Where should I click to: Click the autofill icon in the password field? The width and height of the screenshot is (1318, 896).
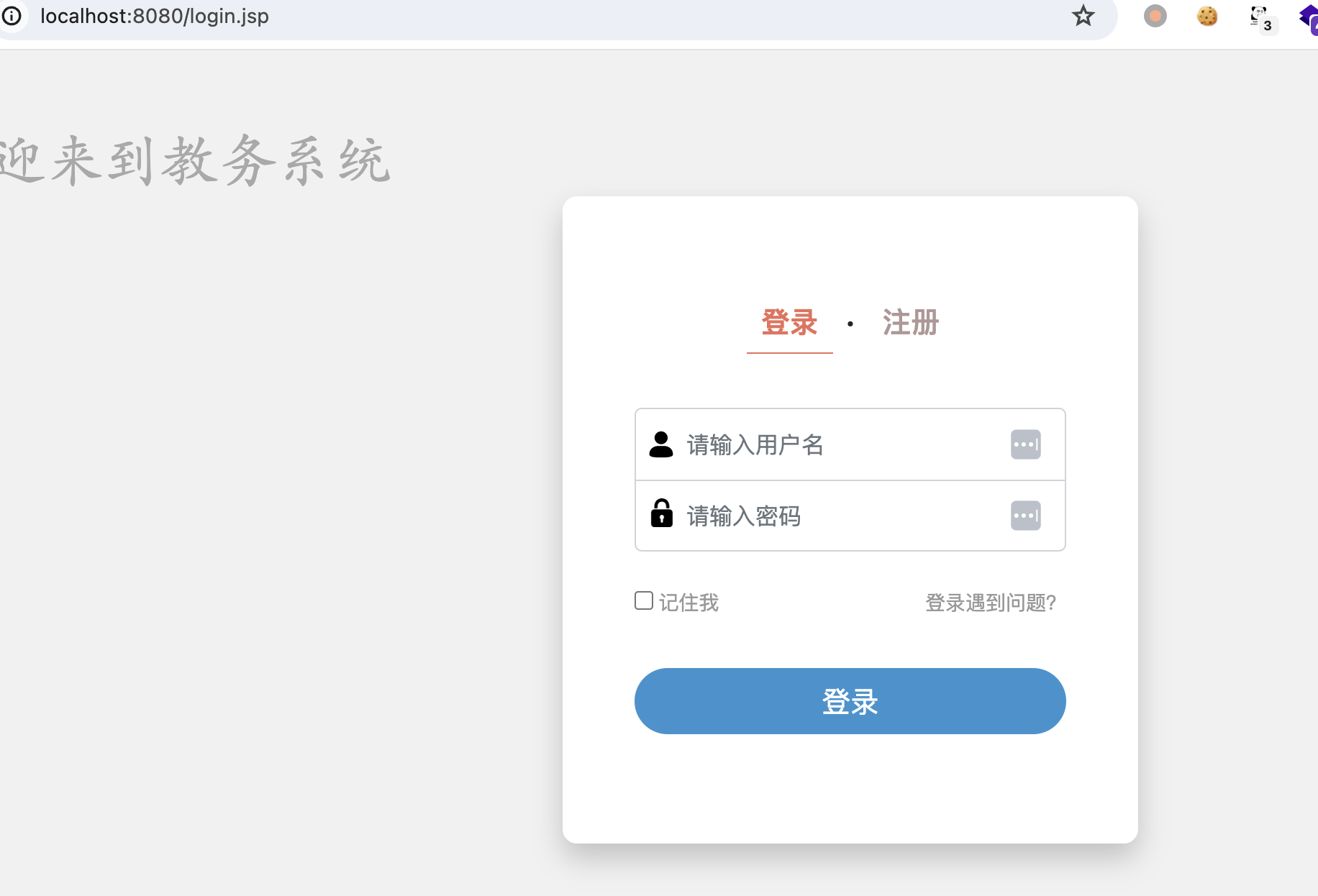1025,516
